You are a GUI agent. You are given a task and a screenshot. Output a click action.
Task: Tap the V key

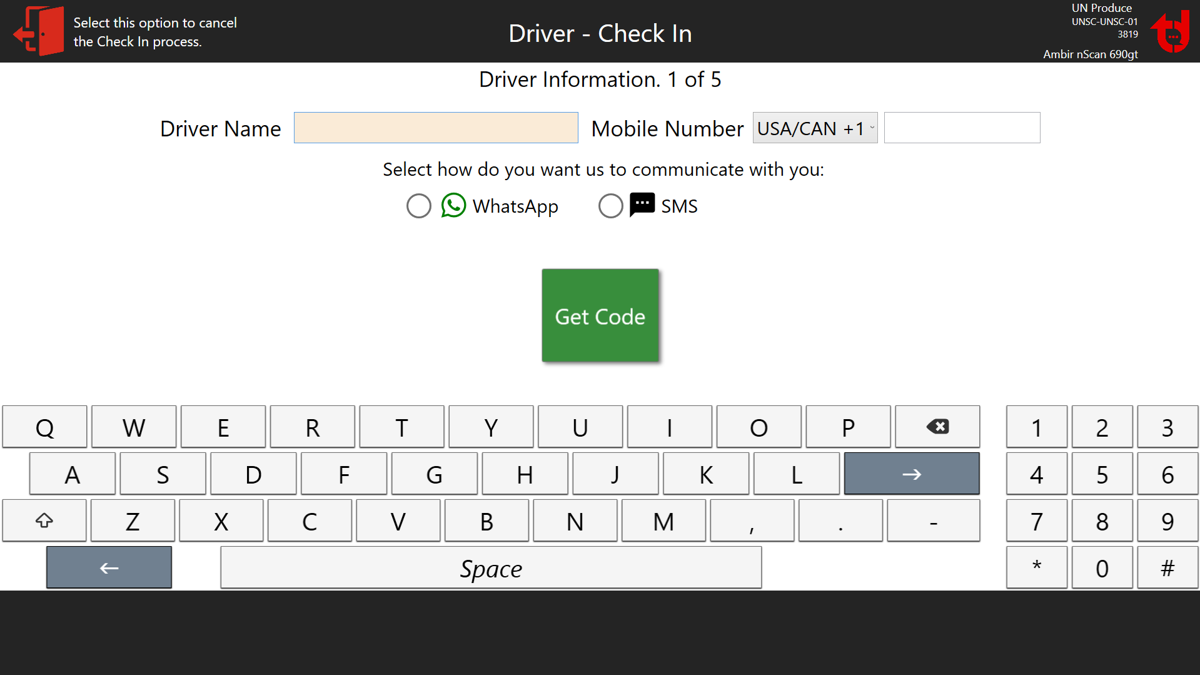click(x=398, y=521)
